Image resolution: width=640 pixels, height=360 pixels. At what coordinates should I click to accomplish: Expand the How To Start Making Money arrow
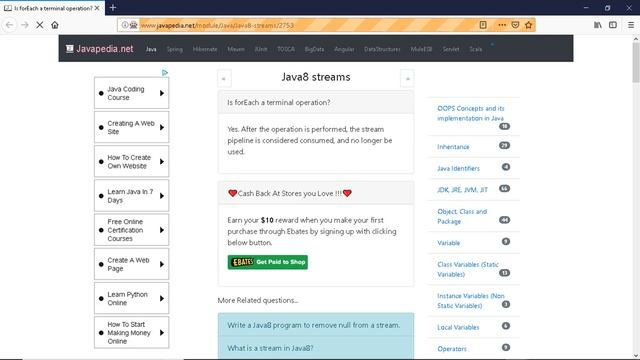tap(162, 333)
